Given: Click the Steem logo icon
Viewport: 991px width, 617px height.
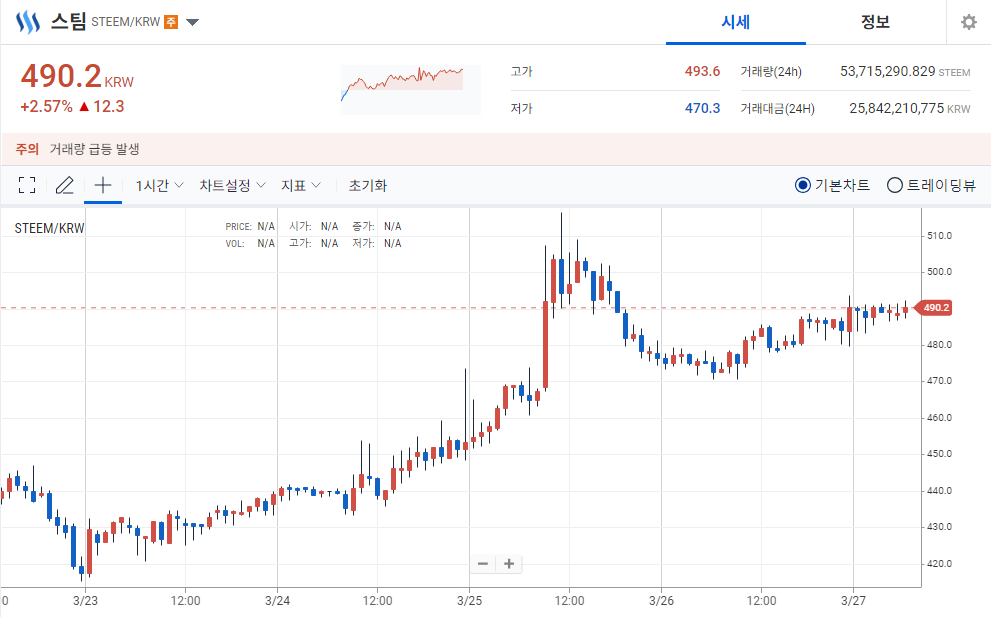Looking at the screenshot, I should click(x=28, y=22).
